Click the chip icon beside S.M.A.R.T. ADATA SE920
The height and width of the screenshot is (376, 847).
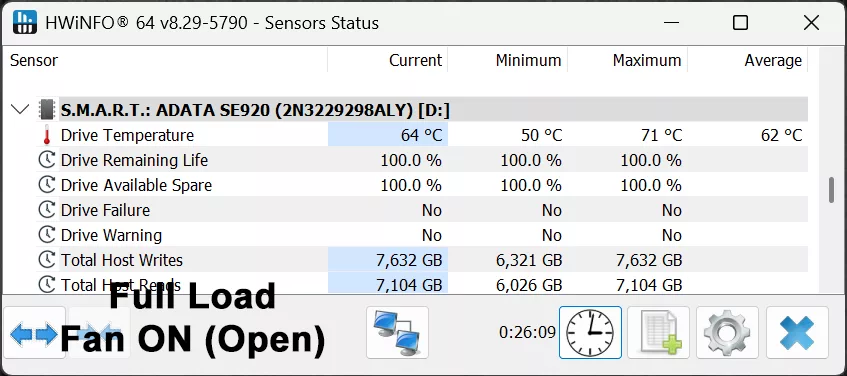pos(47,110)
